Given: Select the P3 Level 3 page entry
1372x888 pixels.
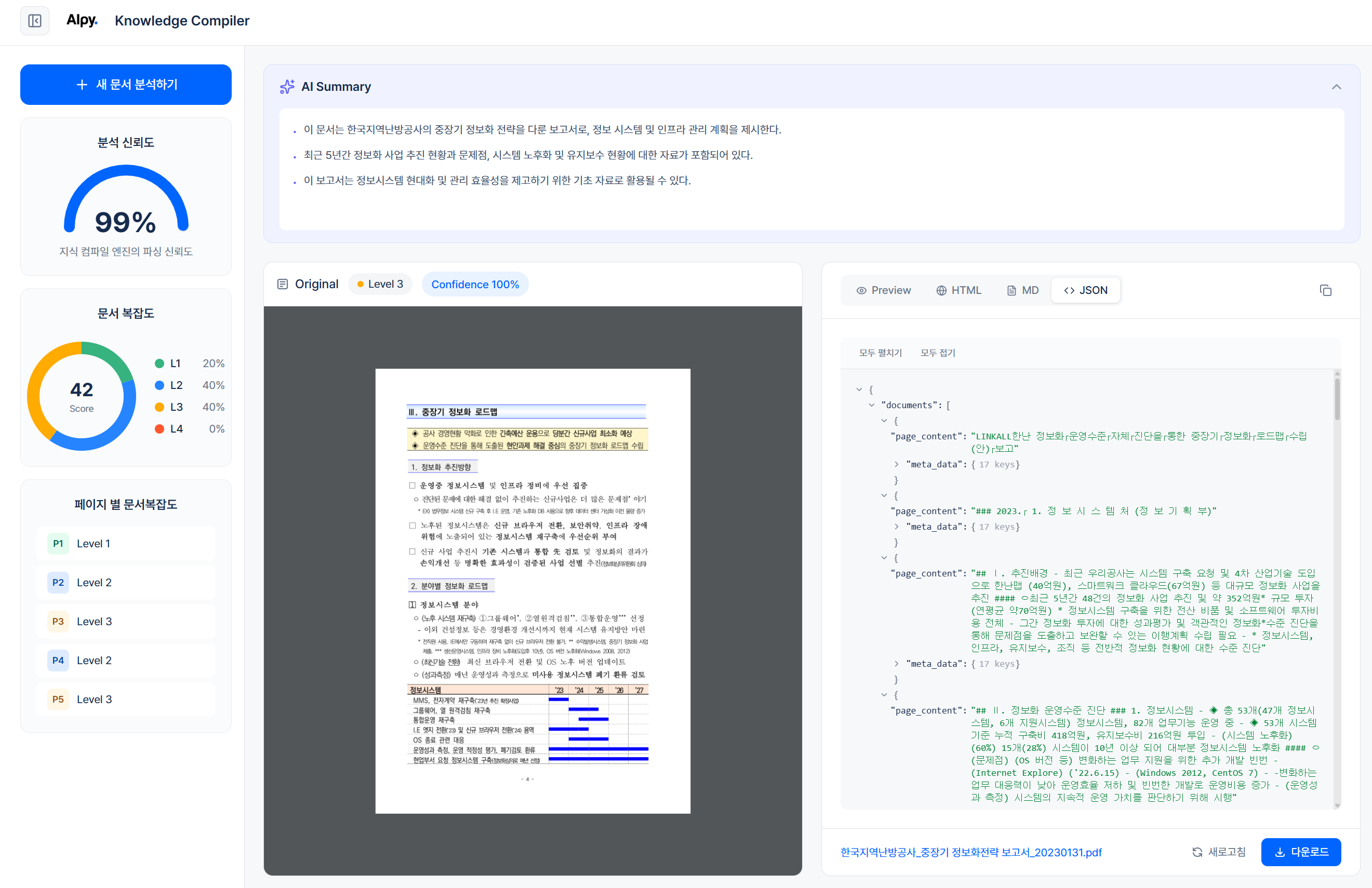Looking at the screenshot, I should click(126, 621).
